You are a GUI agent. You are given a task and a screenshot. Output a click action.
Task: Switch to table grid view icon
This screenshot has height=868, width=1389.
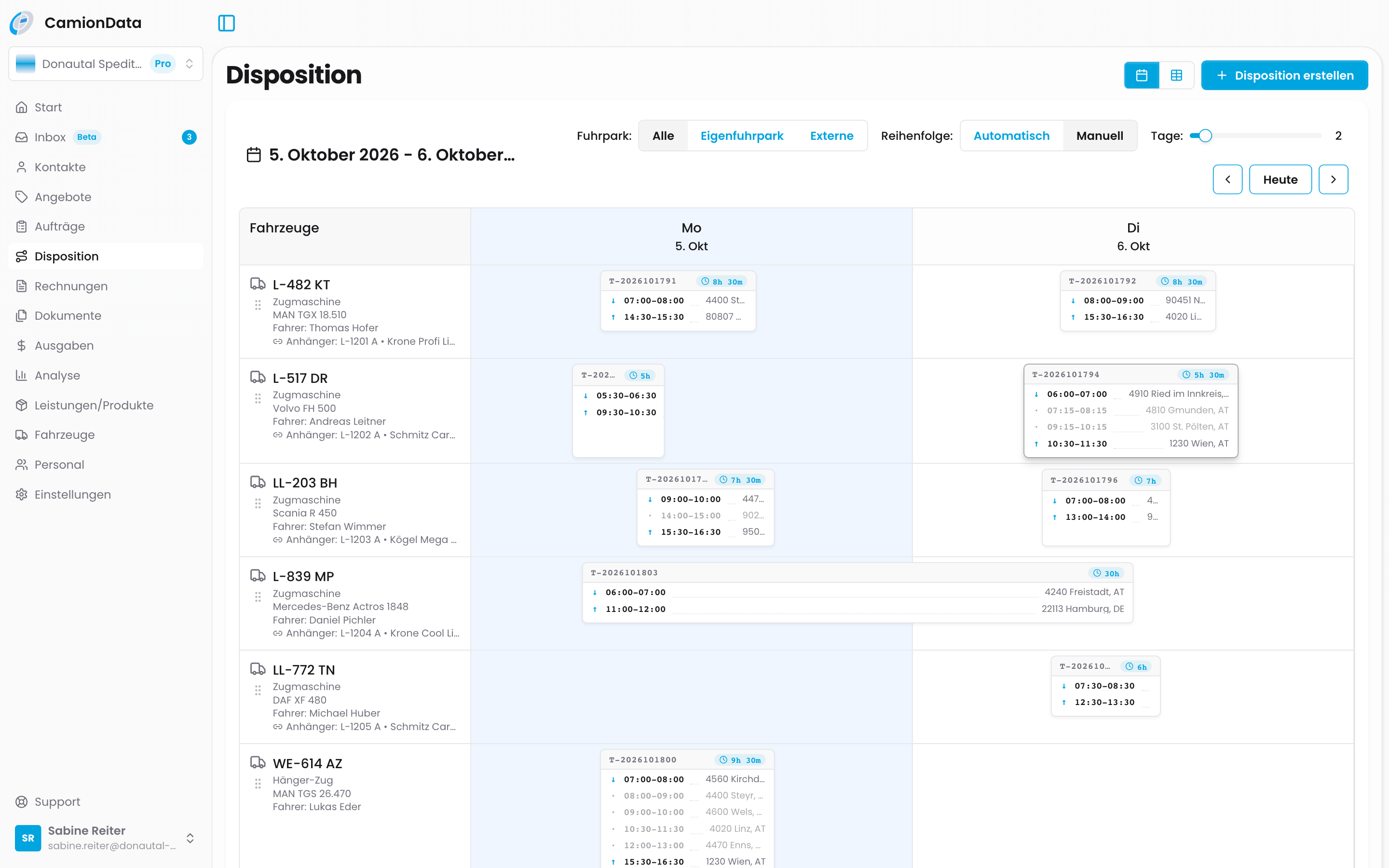coord(1176,75)
